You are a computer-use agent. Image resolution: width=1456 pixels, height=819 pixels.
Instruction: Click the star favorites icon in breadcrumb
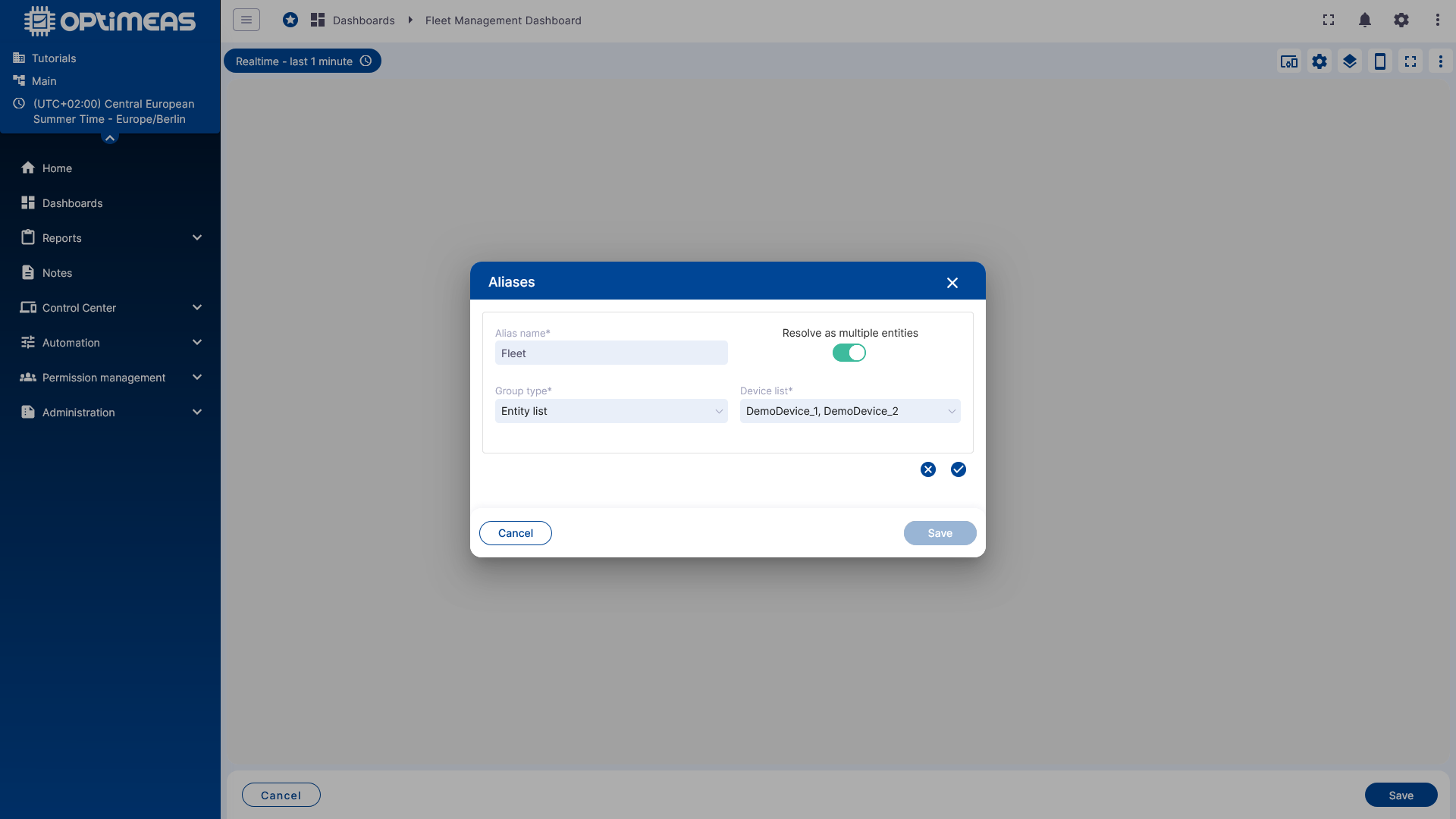pos(290,20)
